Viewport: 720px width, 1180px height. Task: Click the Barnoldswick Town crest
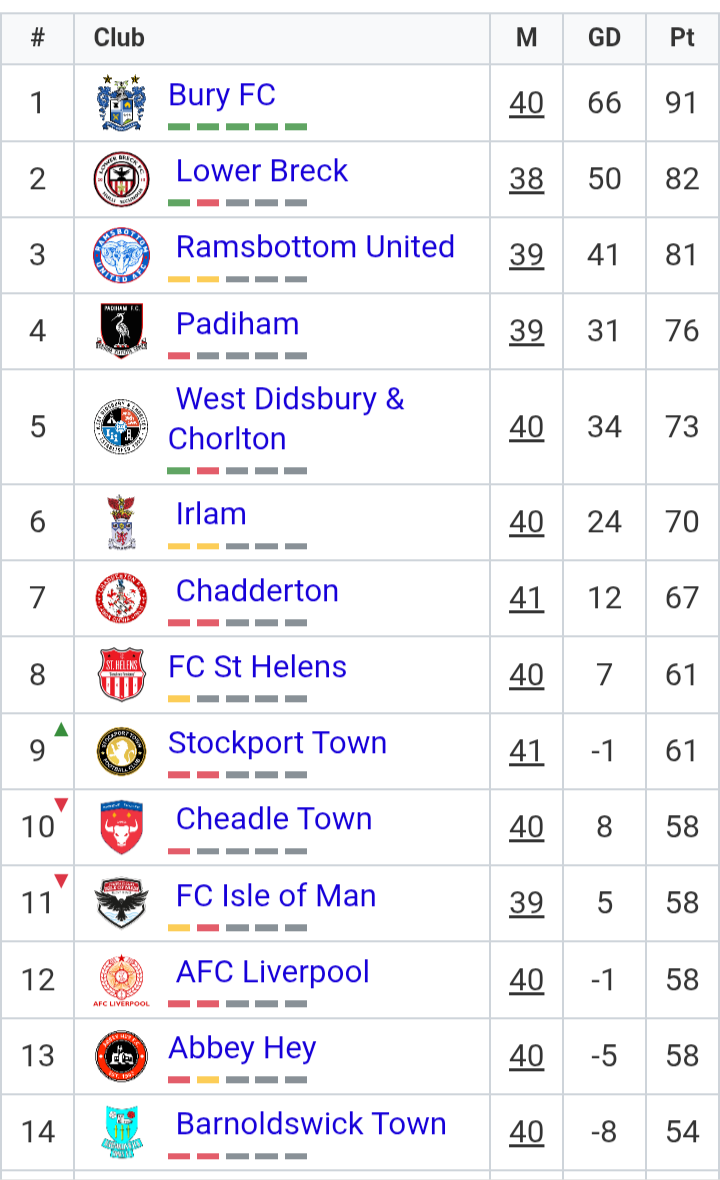121,1131
